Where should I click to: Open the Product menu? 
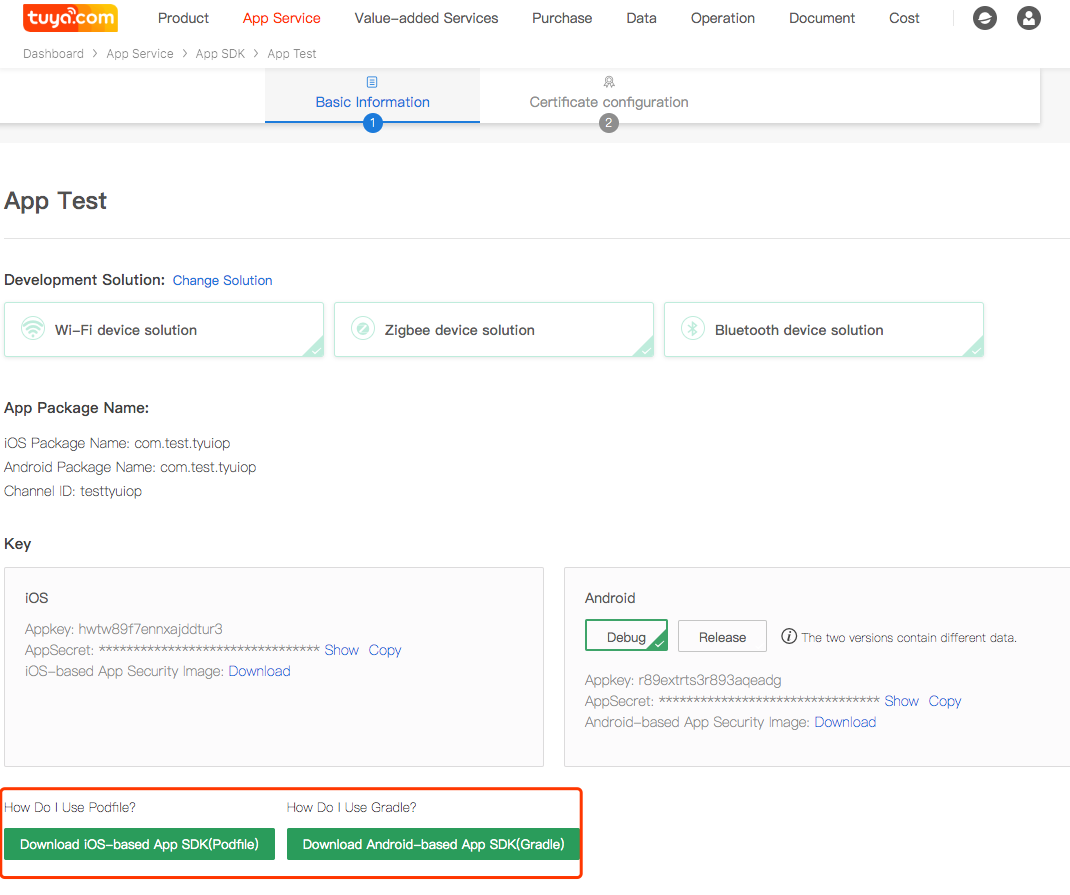(x=183, y=18)
